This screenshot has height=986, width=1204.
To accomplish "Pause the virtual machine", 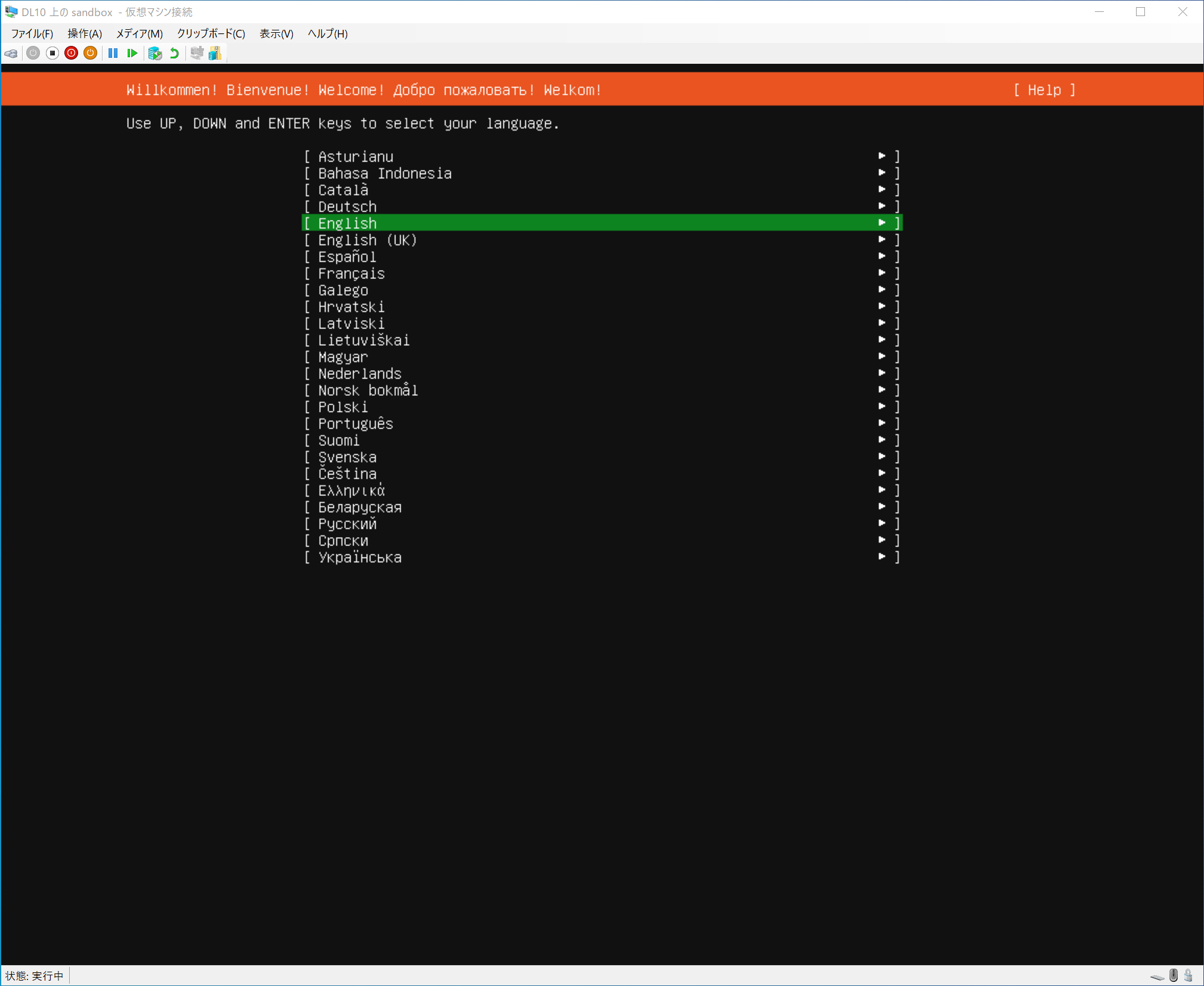I will pyautogui.click(x=113, y=54).
